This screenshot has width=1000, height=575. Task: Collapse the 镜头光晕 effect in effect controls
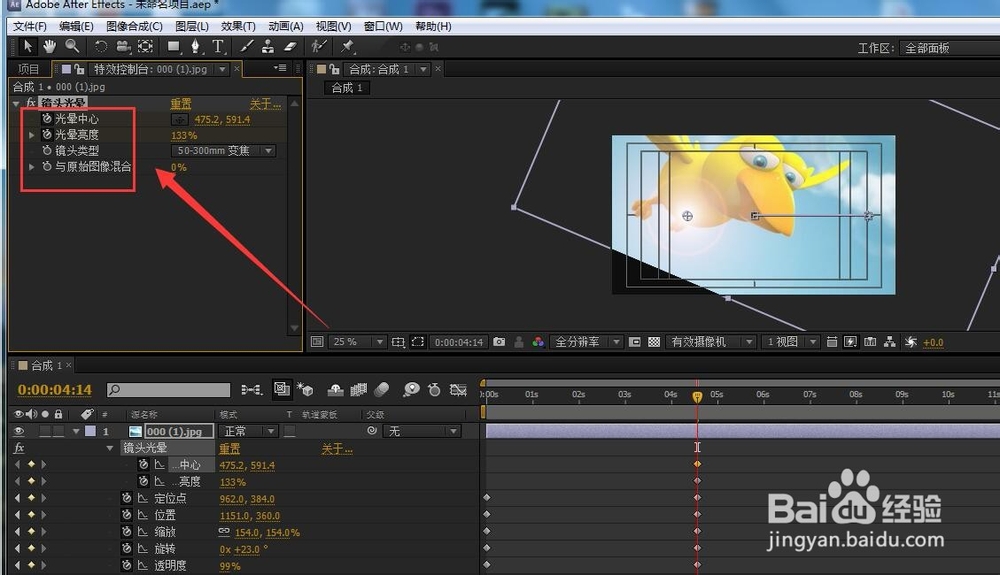[x=16, y=103]
